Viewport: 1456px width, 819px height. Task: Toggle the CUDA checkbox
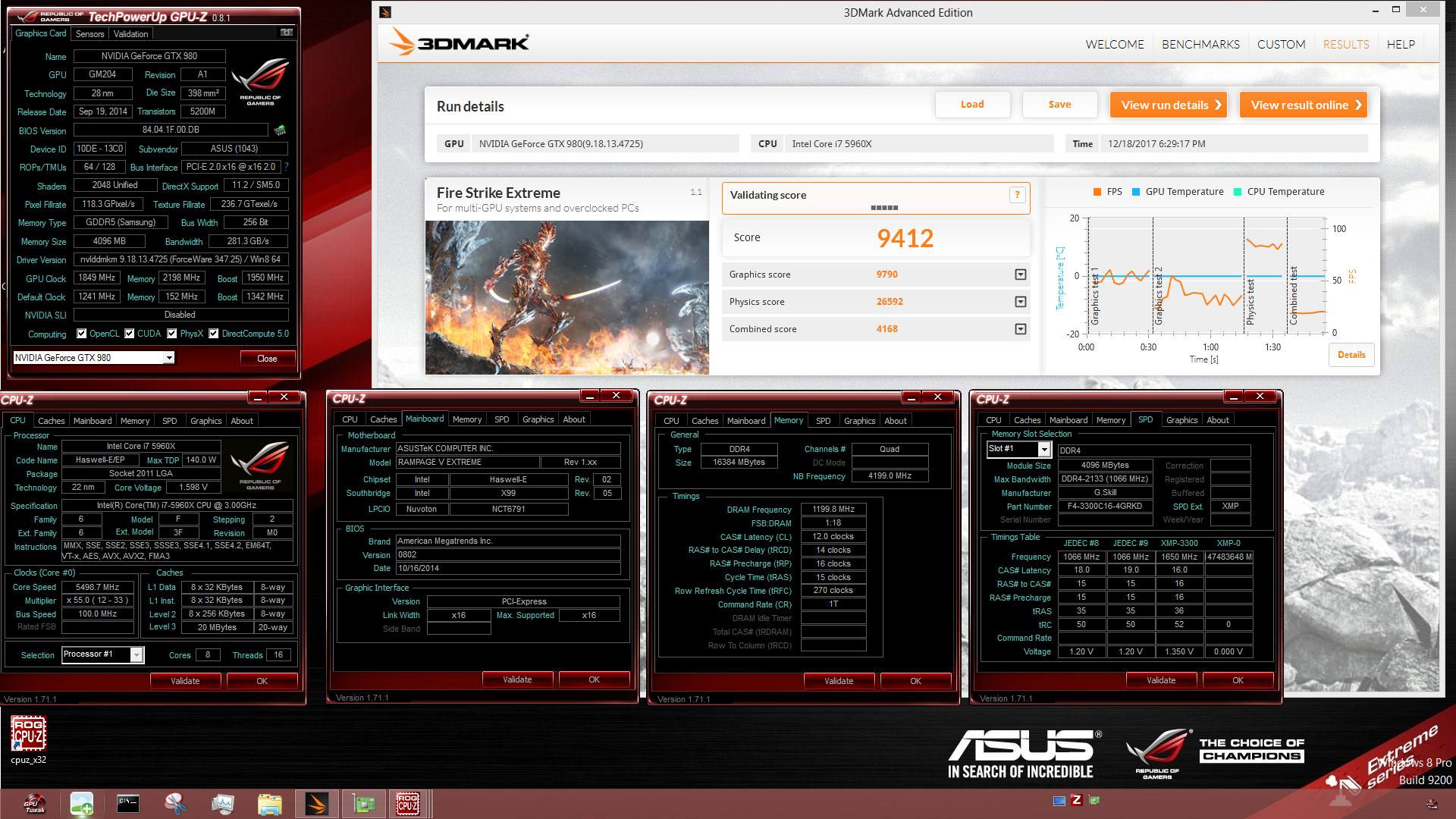130,334
